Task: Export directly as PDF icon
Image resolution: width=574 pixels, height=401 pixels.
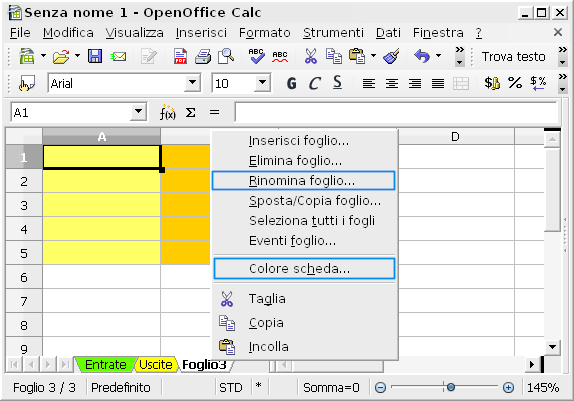Action: [x=180, y=56]
